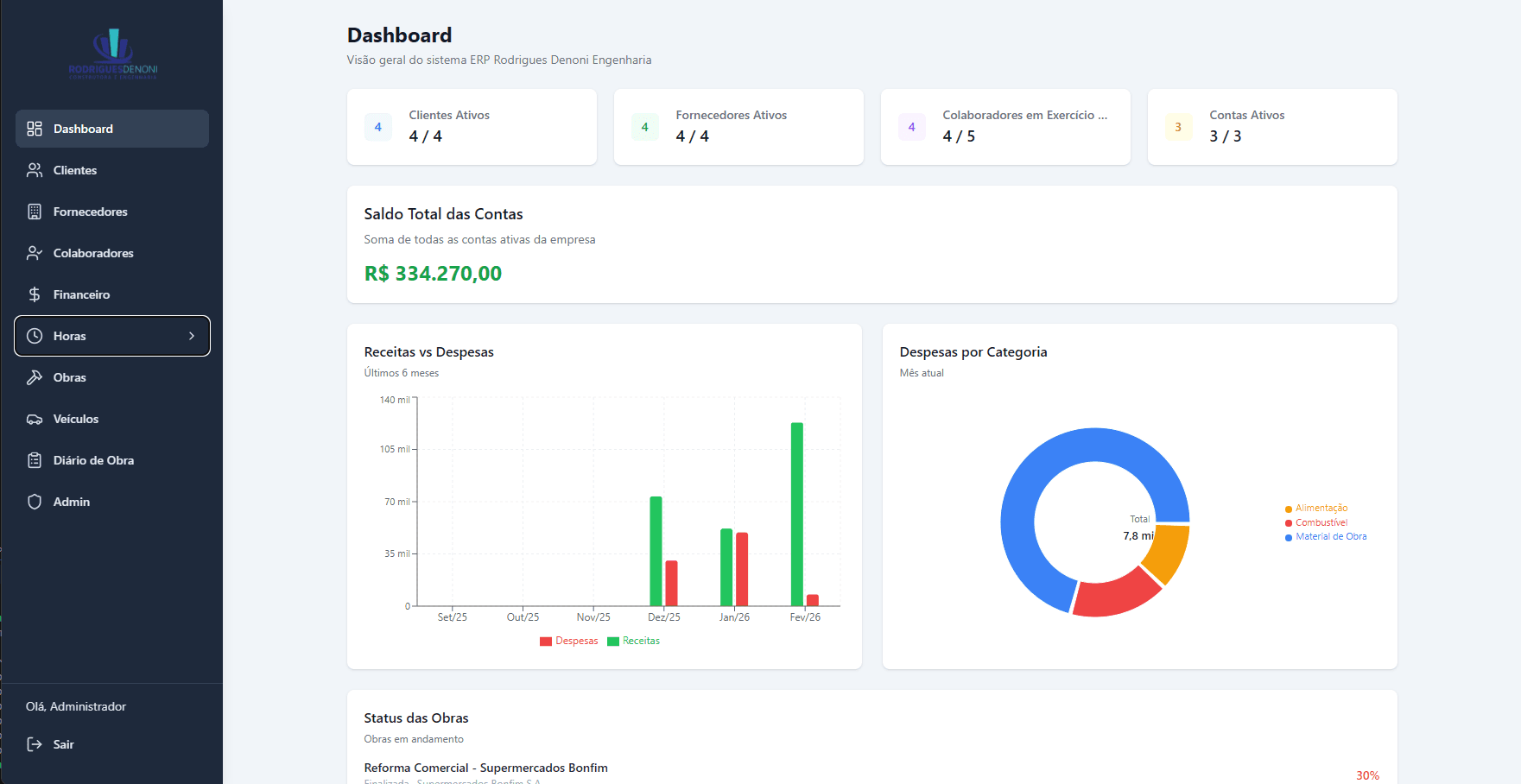Click the Fornecedores building icon
Image resolution: width=1521 pixels, height=784 pixels.
[35, 212]
